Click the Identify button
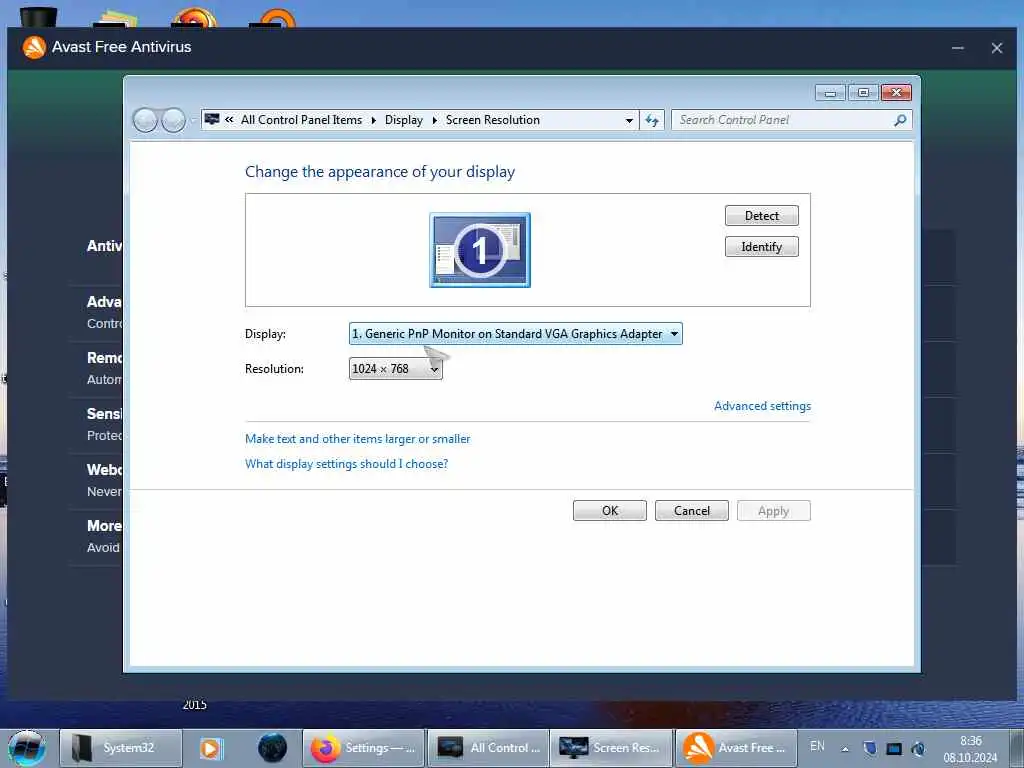This screenshot has width=1024, height=768. 761,247
